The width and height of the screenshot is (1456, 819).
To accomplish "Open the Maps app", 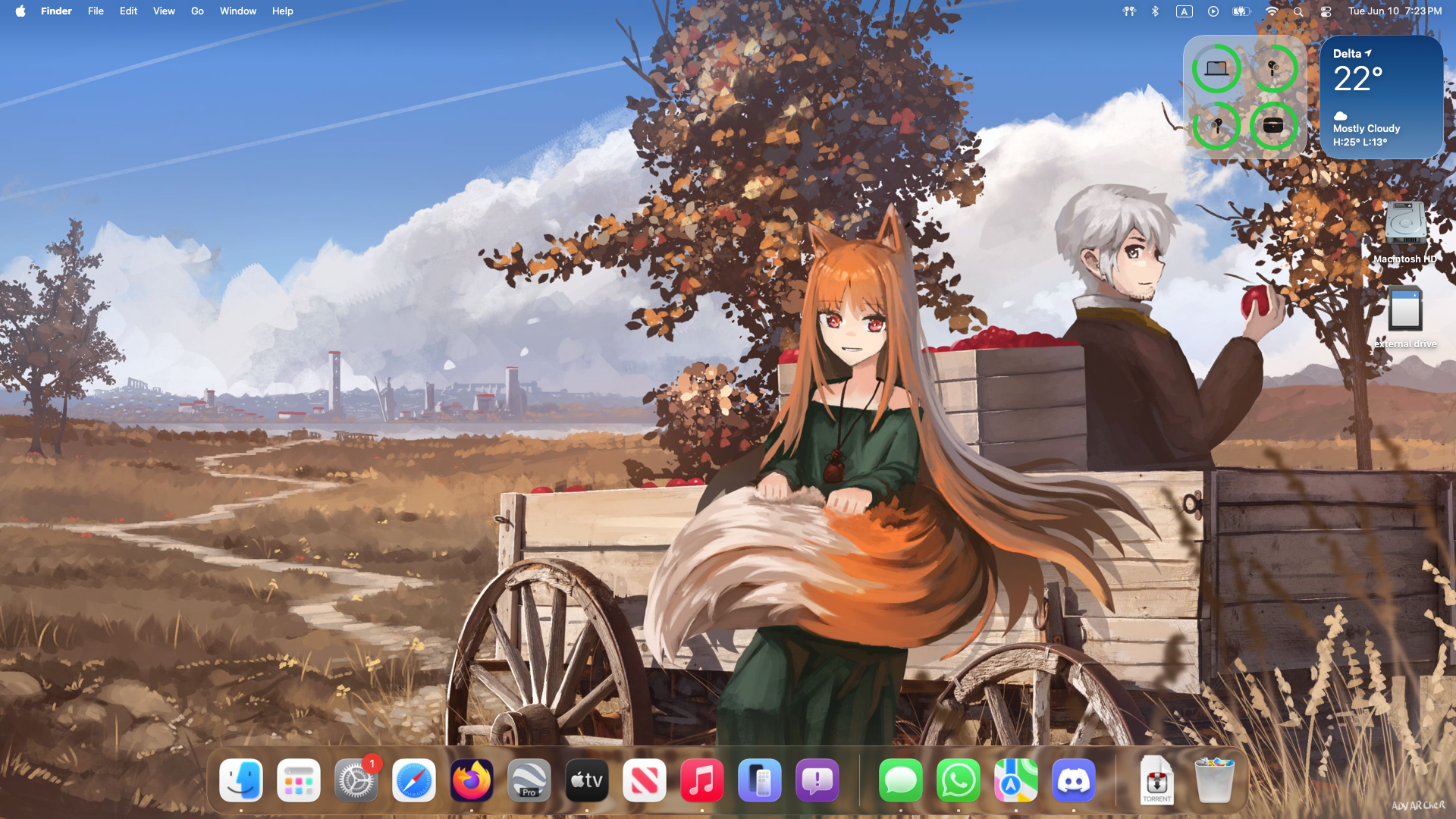I will [x=1016, y=780].
